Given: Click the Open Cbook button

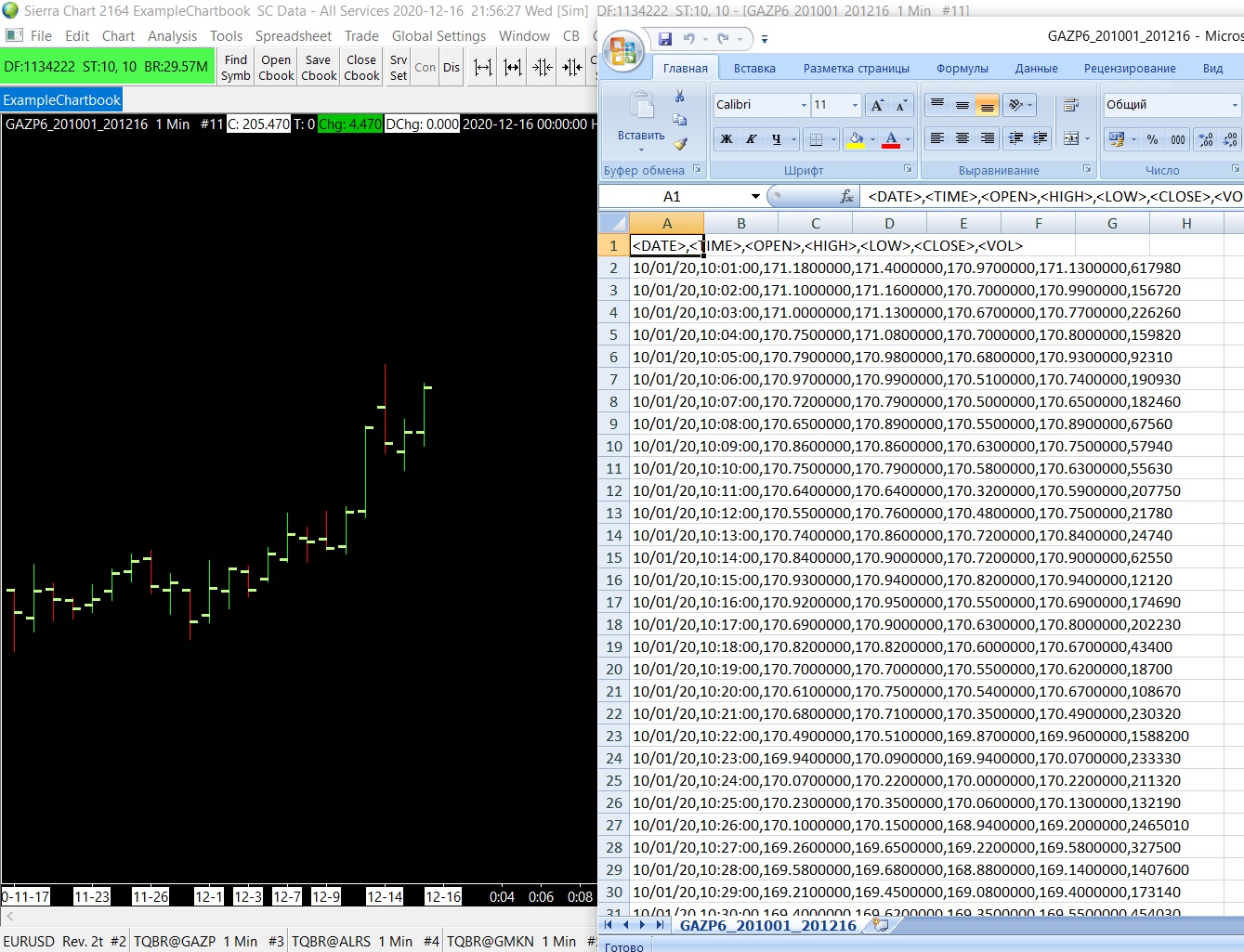Looking at the screenshot, I should [276, 67].
